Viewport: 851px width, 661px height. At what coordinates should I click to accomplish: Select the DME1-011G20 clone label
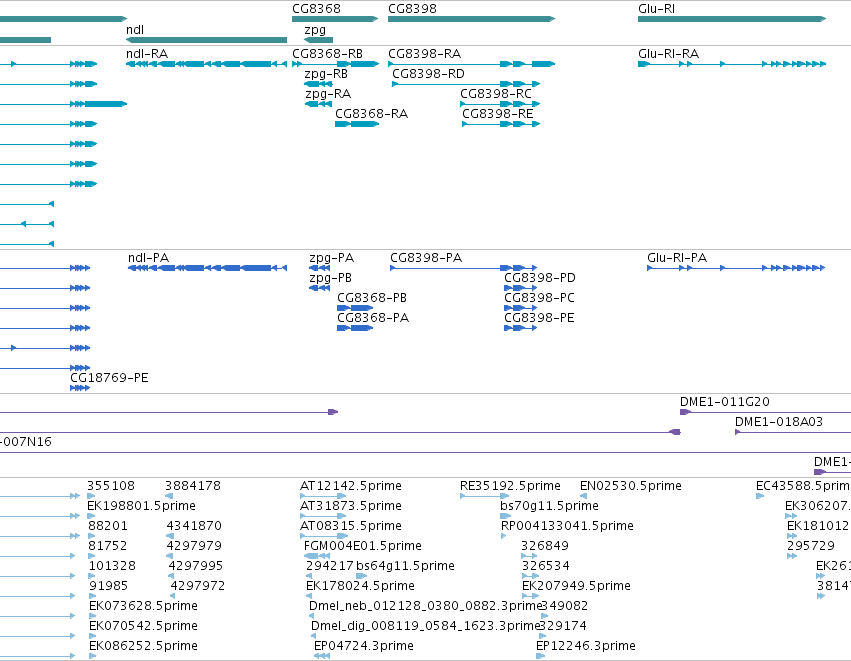725,402
